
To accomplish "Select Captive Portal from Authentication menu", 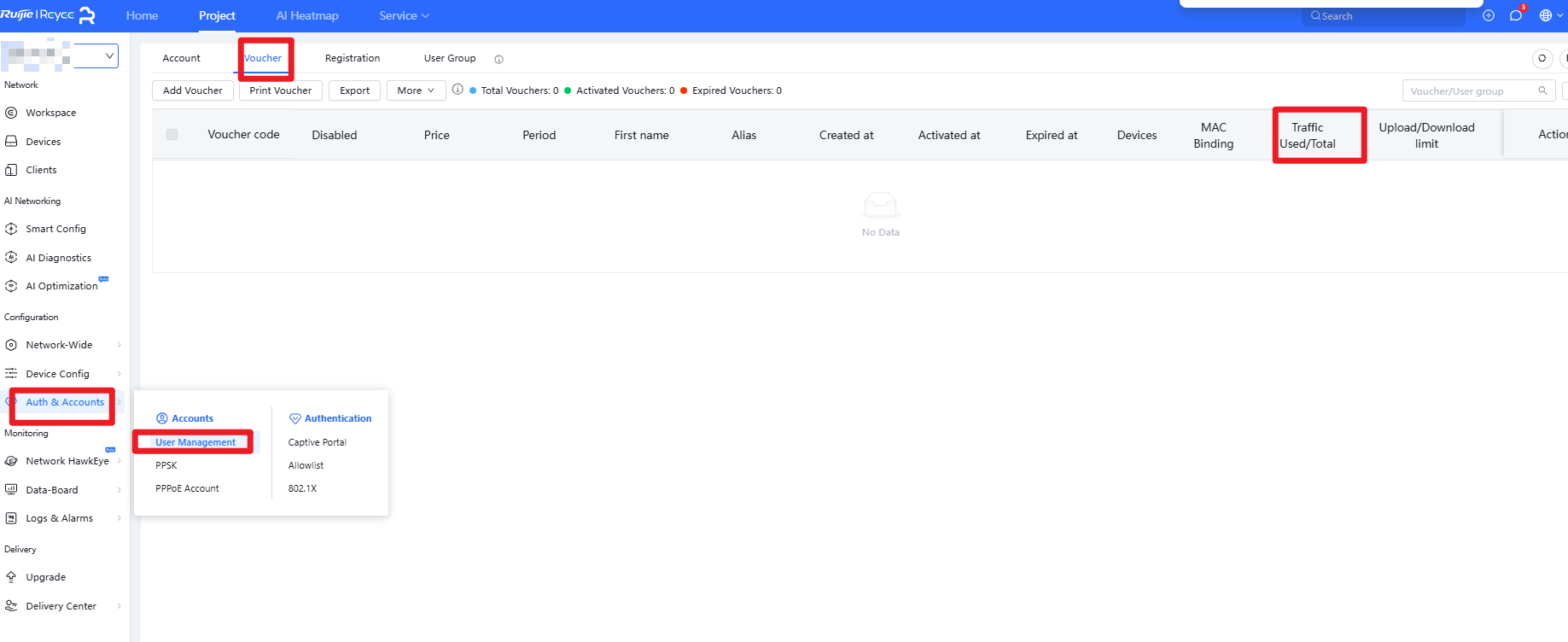I will (318, 442).
